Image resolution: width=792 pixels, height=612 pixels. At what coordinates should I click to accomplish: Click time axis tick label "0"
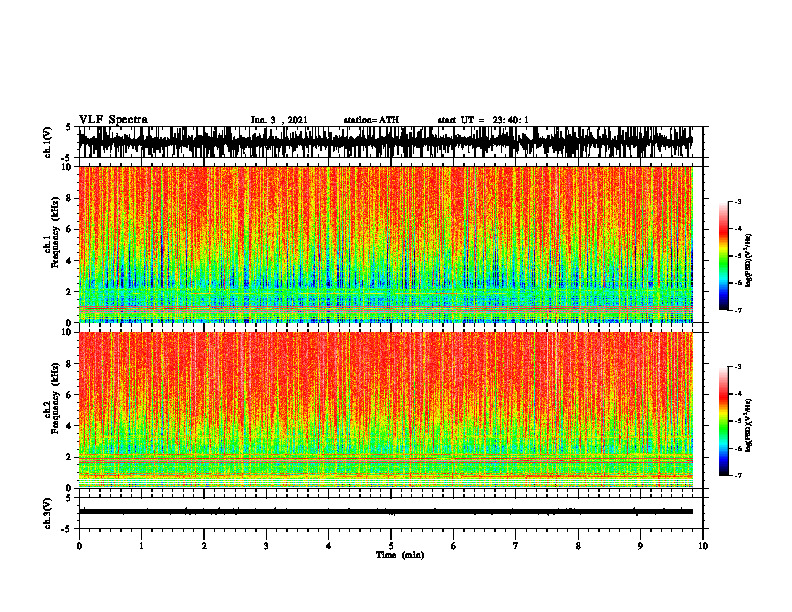[79, 546]
